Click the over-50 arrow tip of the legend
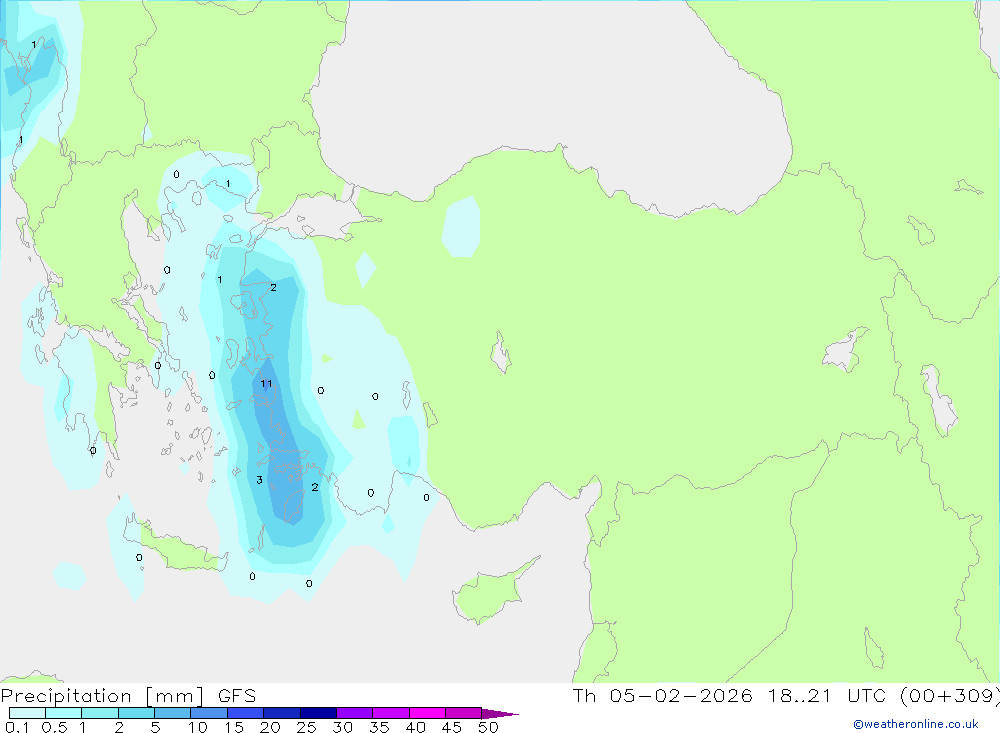 coord(500,713)
